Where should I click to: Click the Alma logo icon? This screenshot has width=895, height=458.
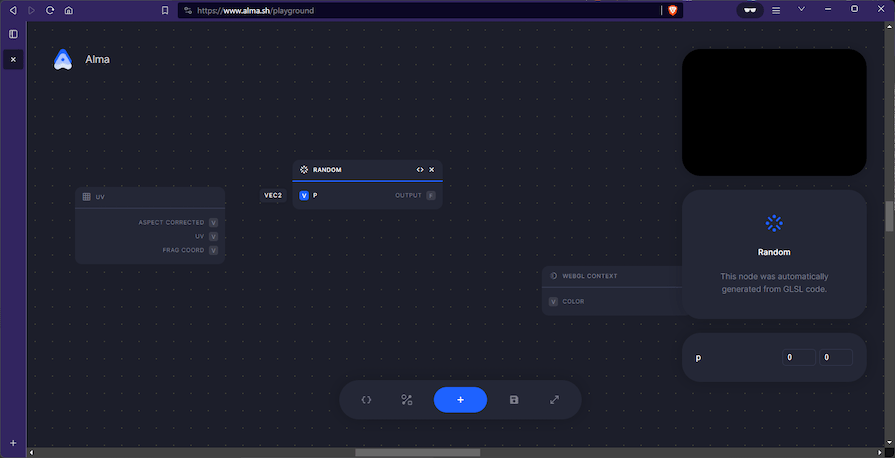coord(63,60)
